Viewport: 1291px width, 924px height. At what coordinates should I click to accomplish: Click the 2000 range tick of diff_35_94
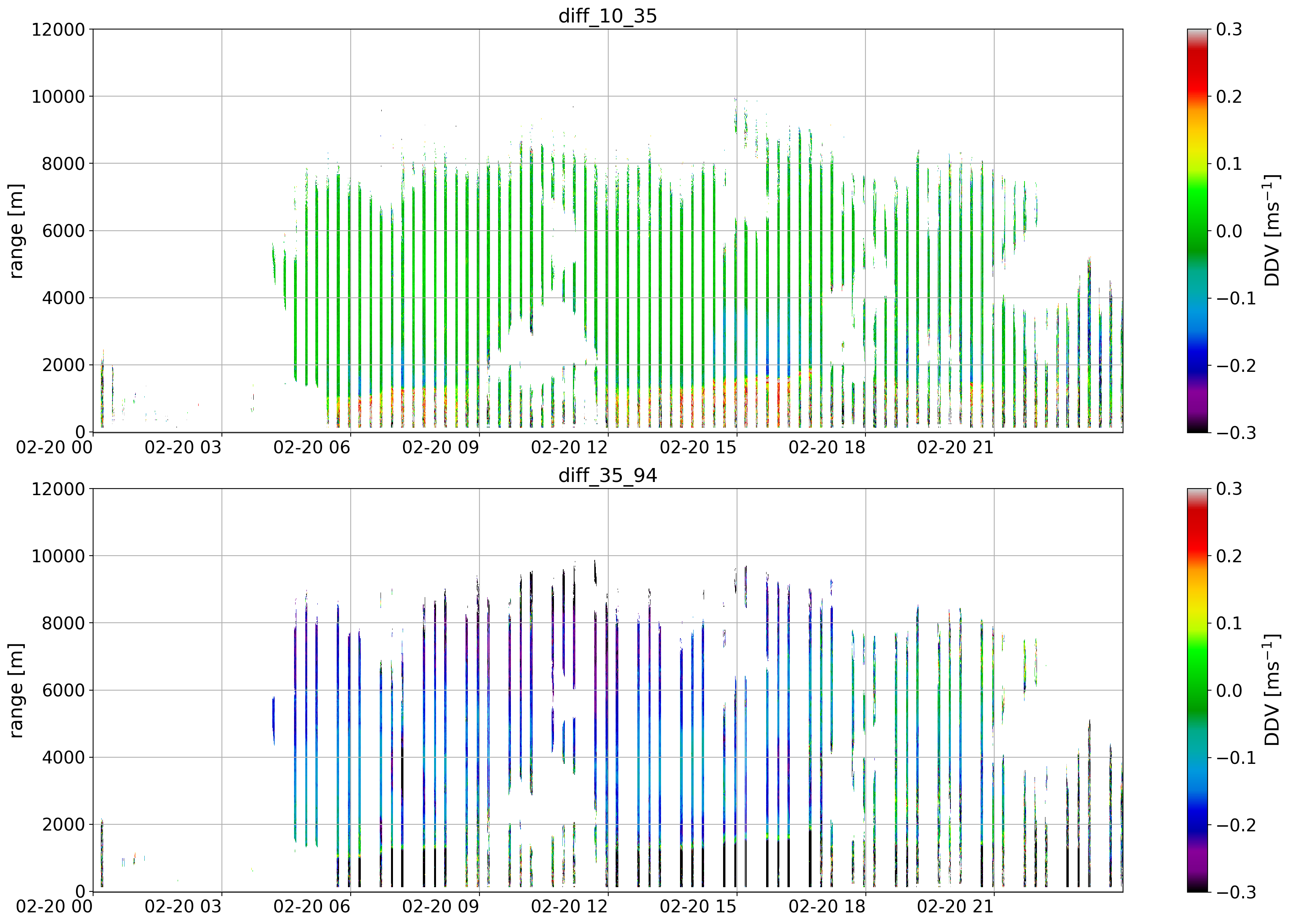click(x=64, y=824)
